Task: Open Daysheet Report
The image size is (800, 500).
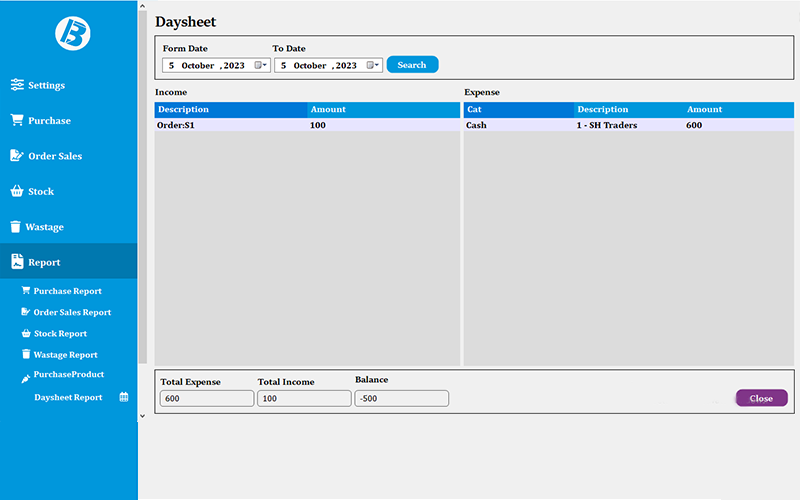Action: 68,397
